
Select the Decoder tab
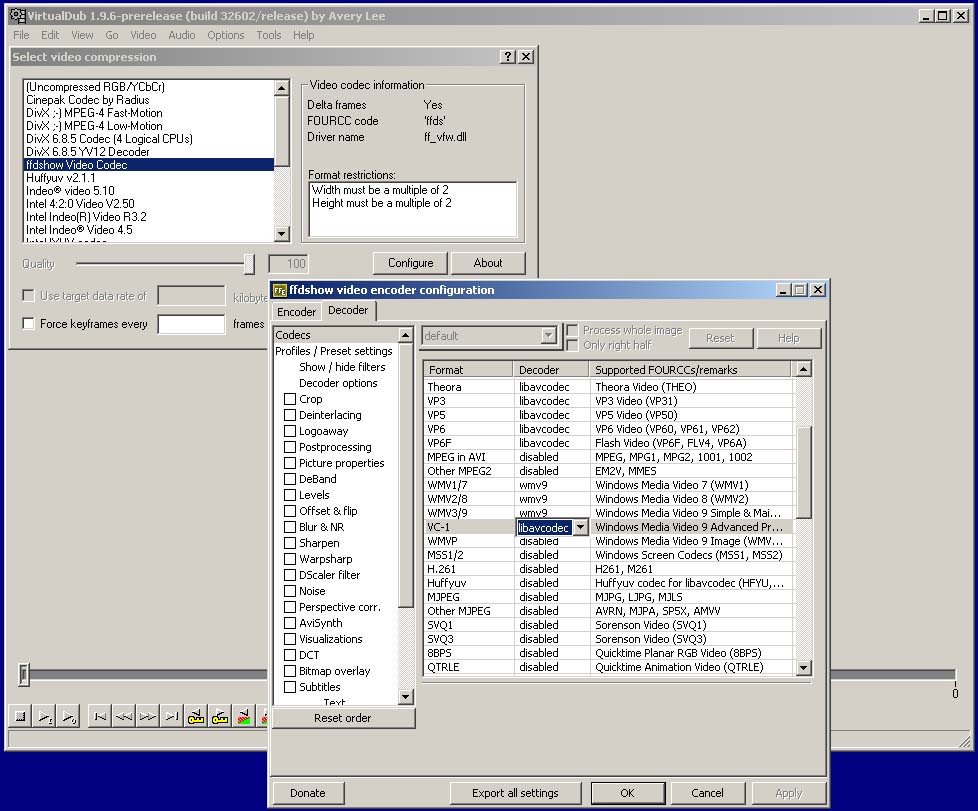tap(348, 310)
